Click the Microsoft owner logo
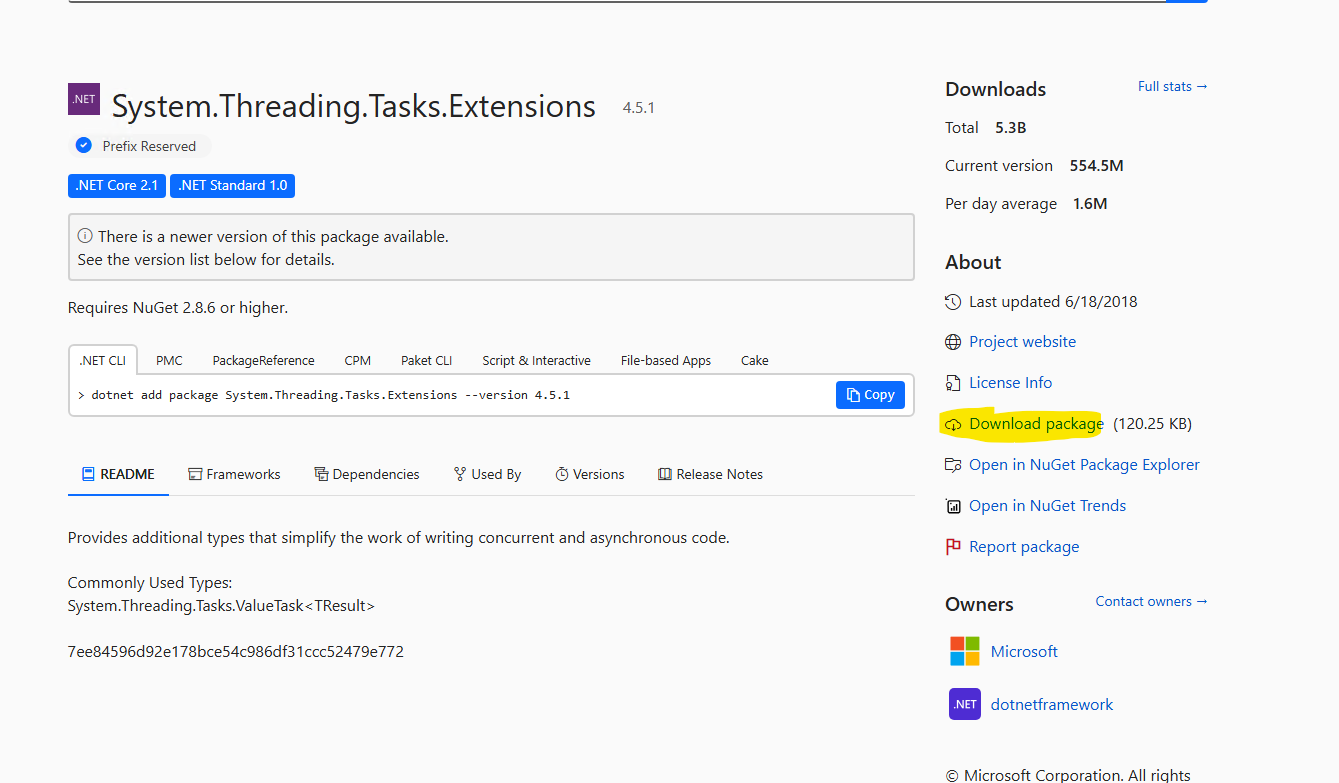1339x783 pixels. tap(964, 651)
